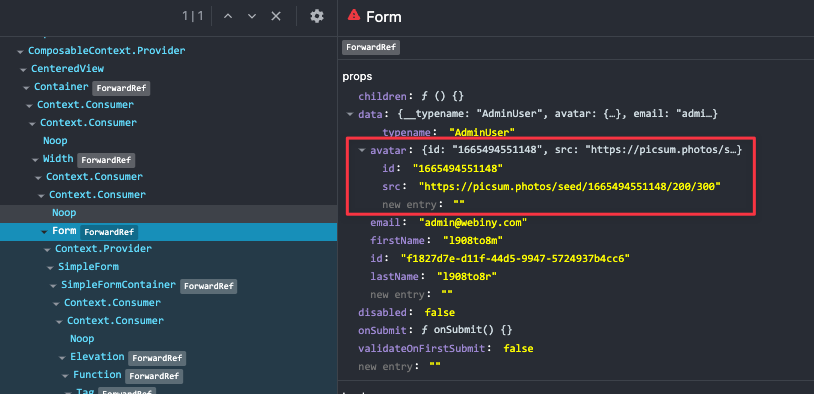Select the ComposableContext.Provider component
Viewport: 814px width, 394px height.
pyautogui.click(x=106, y=51)
